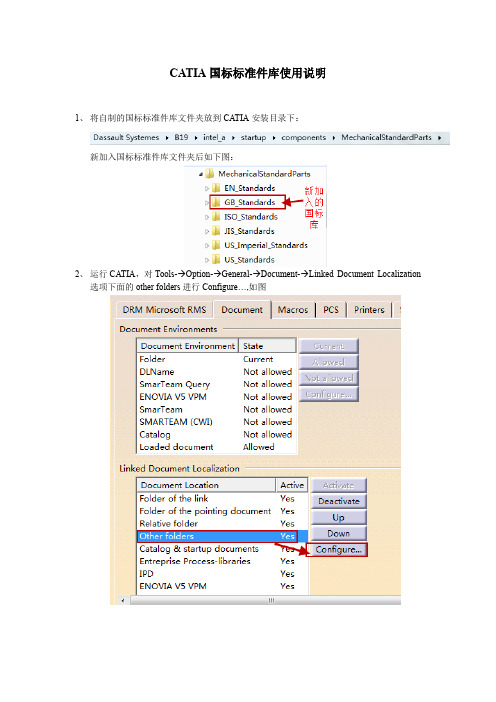Expand the US_Standards tree node
Viewport: 496px width, 702px height.
(x=207, y=260)
